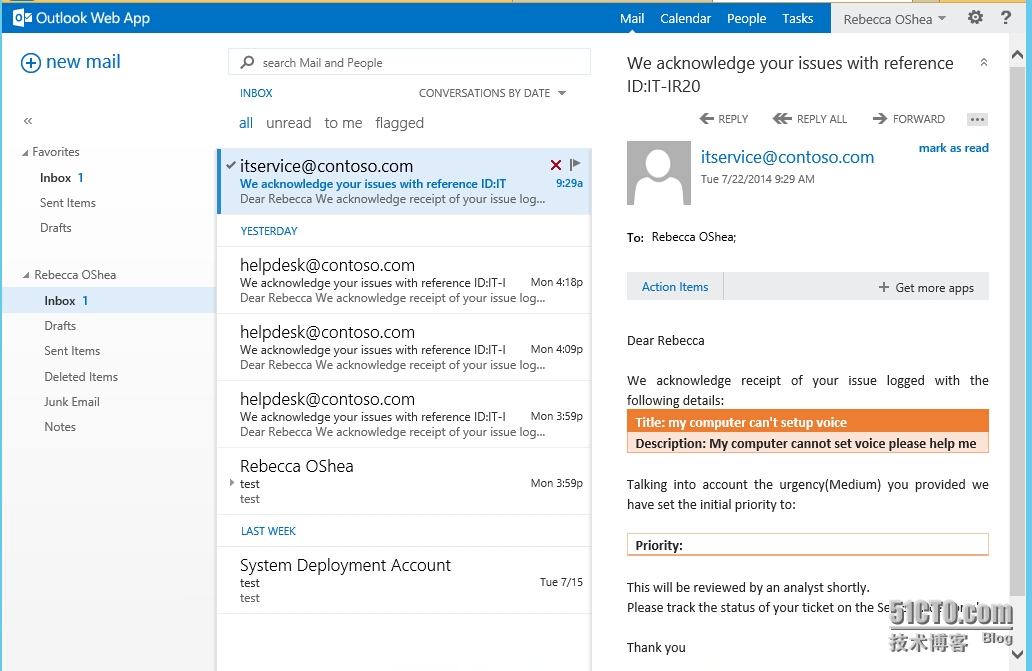
Task: Click the YESTERDAY group header
Action: pyautogui.click(x=269, y=231)
